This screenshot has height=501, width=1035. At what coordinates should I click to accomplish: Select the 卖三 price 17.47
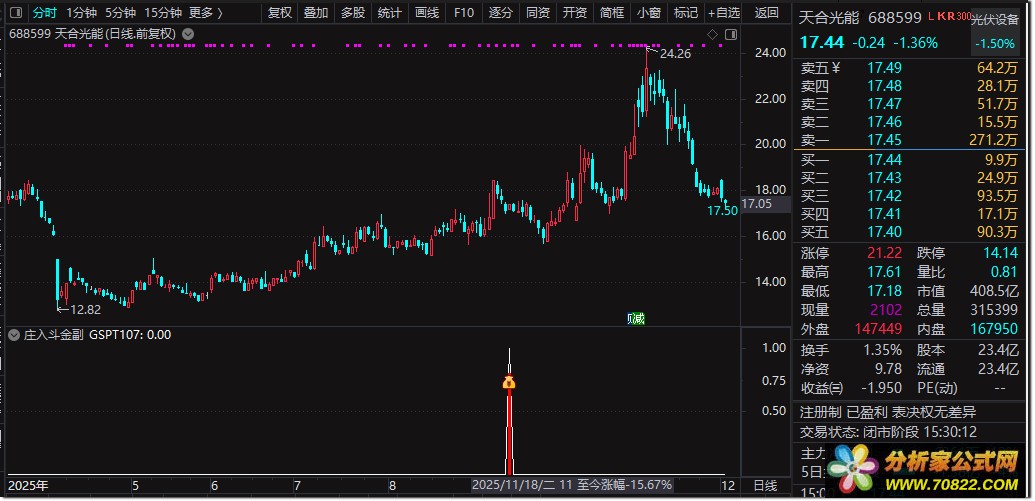(x=885, y=104)
